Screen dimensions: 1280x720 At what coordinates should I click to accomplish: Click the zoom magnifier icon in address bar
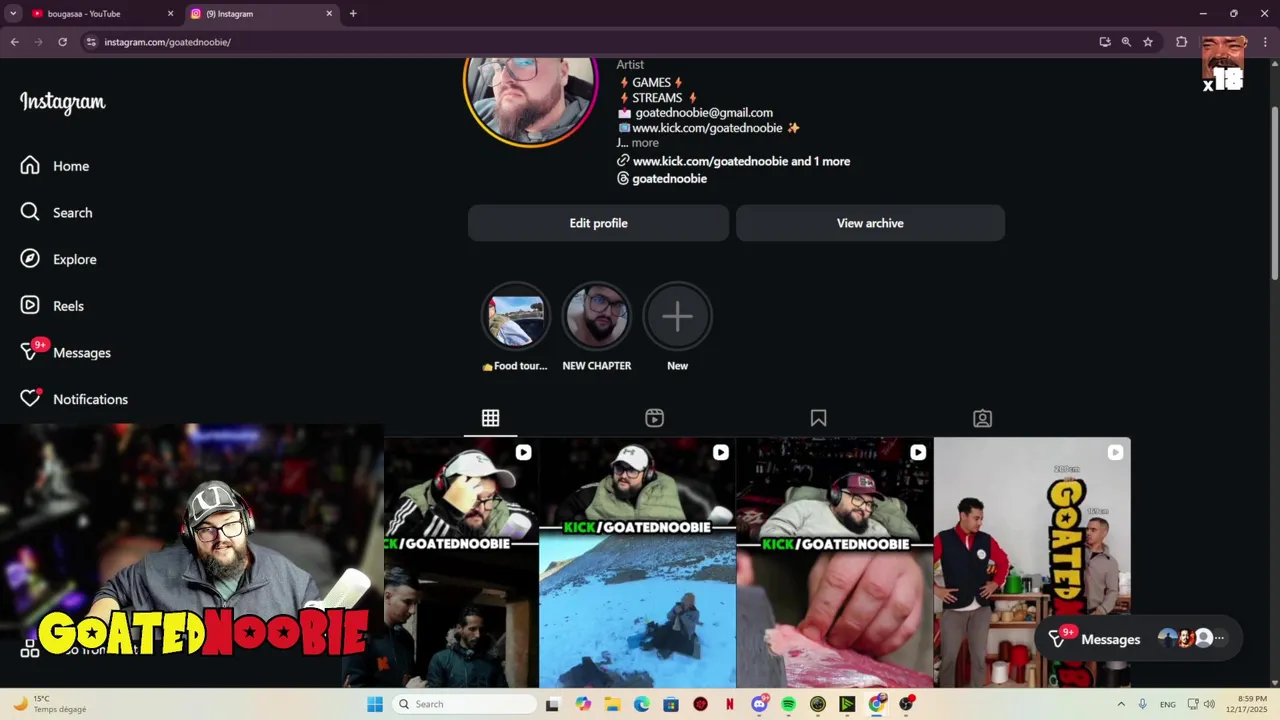[x=1126, y=42]
